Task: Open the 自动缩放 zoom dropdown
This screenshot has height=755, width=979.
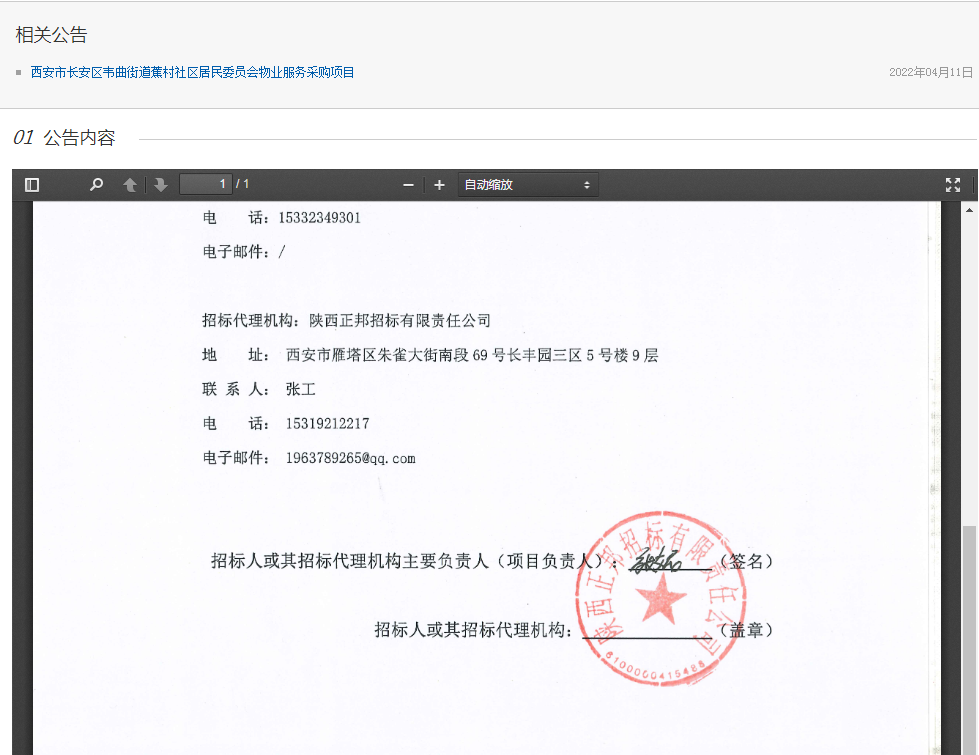Action: [x=527, y=185]
